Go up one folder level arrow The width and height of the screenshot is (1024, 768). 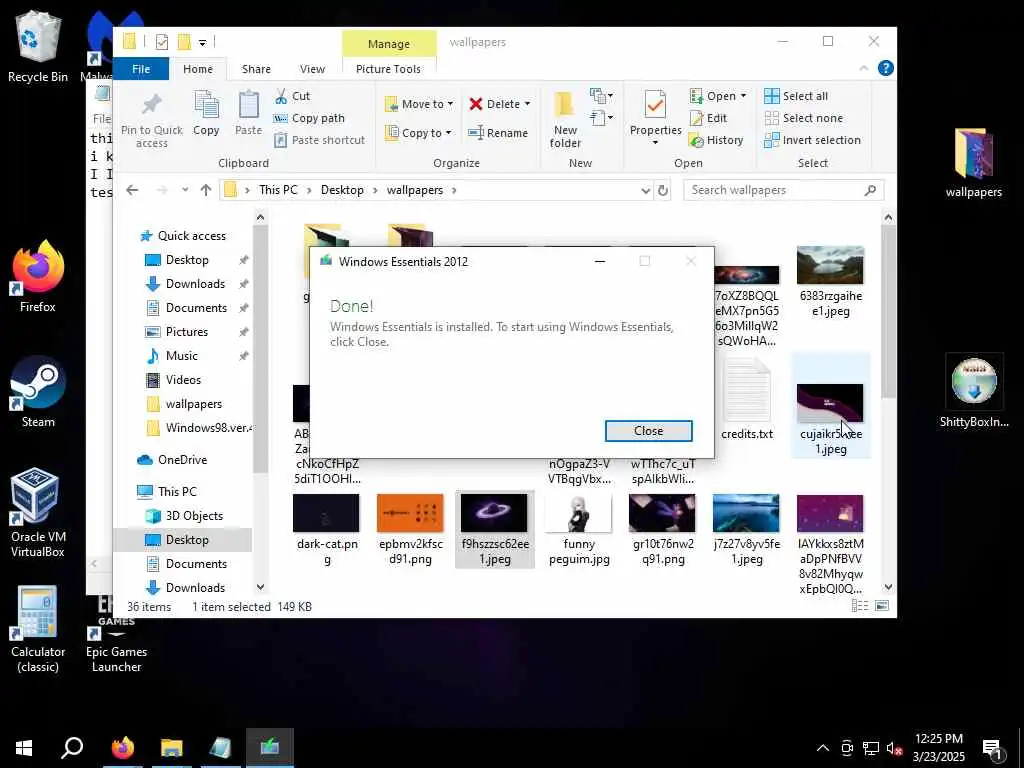click(x=206, y=190)
